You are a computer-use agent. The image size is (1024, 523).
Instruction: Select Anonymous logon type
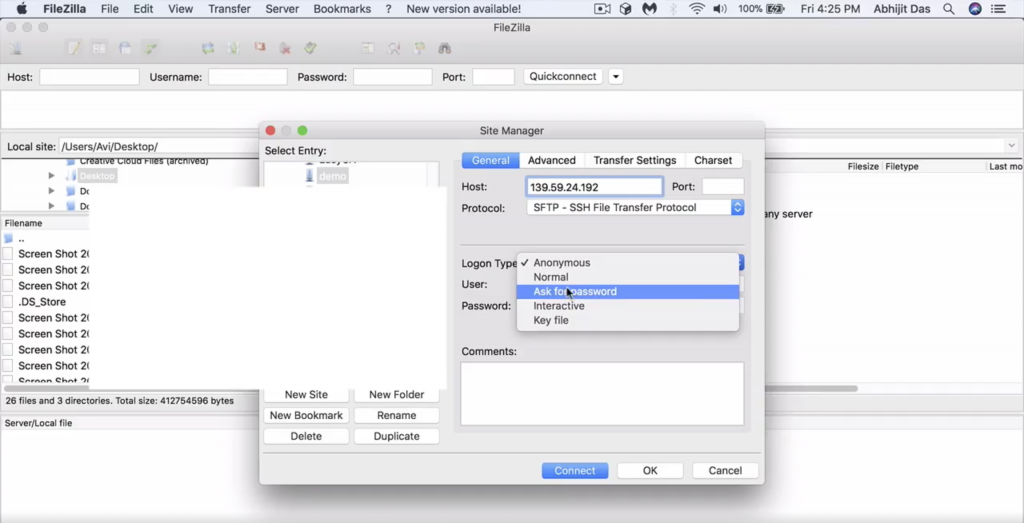pos(628,262)
